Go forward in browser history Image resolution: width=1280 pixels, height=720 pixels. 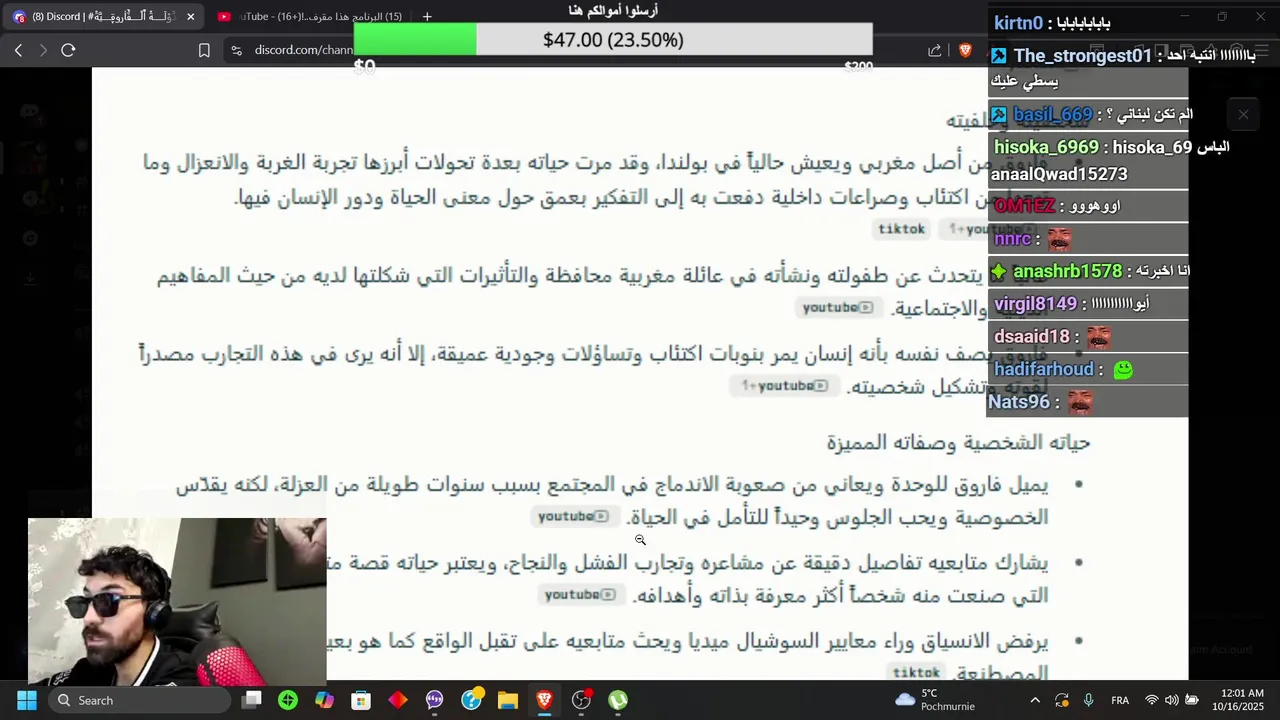click(x=42, y=50)
